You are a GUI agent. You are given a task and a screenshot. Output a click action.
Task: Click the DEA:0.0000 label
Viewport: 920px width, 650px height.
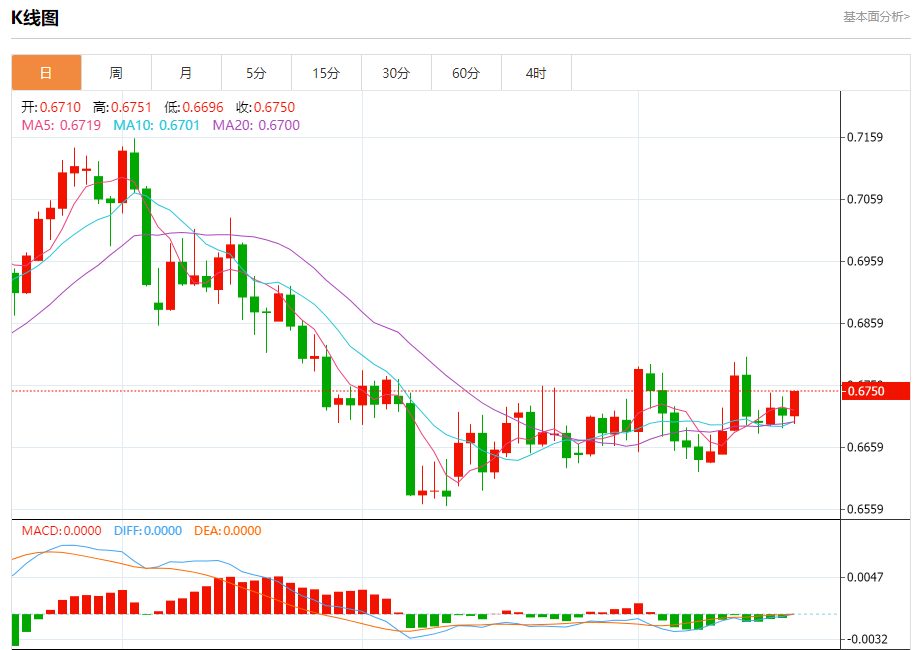coord(228,530)
